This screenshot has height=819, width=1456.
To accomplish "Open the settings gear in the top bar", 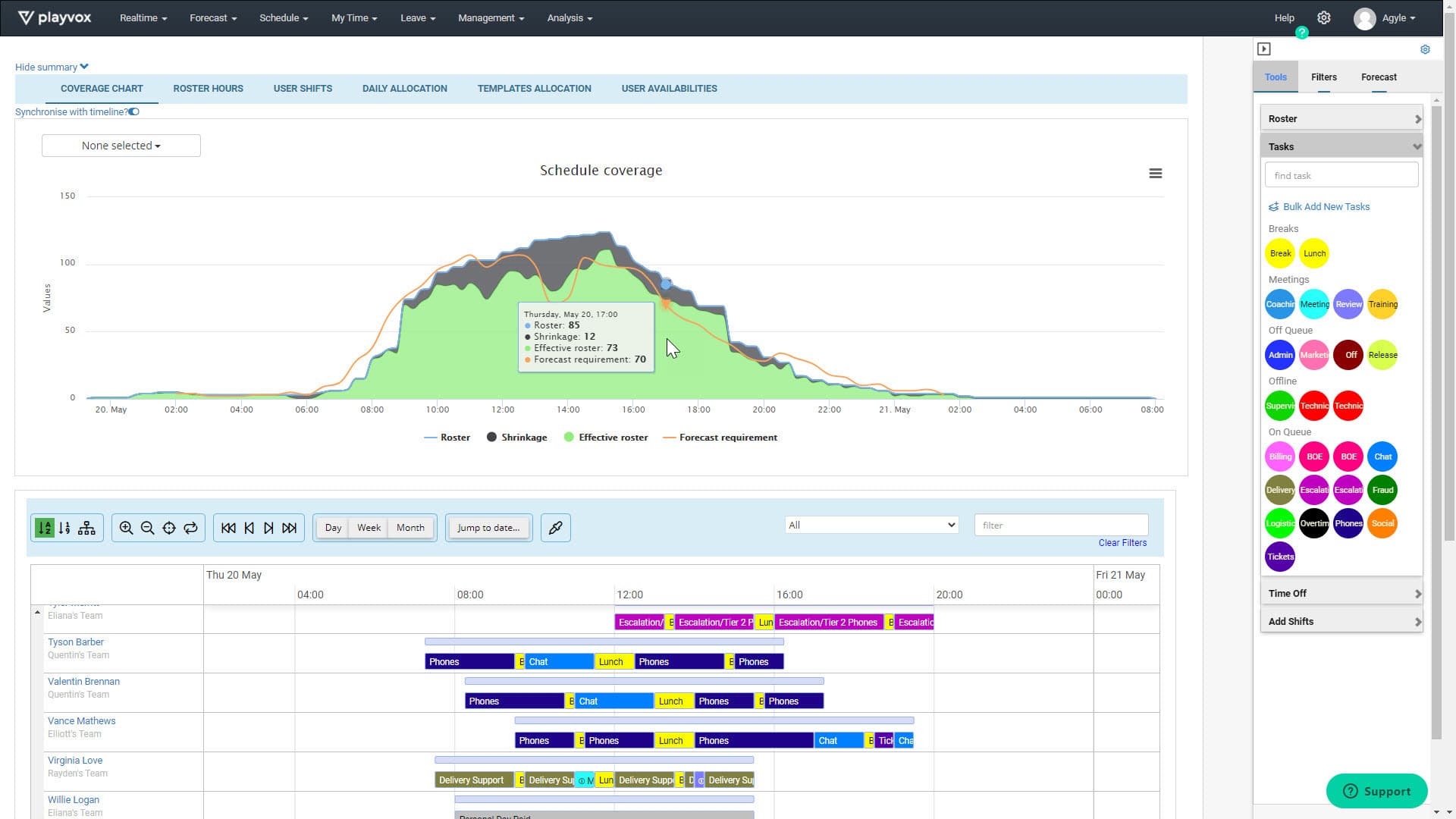I will pyautogui.click(x=1324, y=17).
